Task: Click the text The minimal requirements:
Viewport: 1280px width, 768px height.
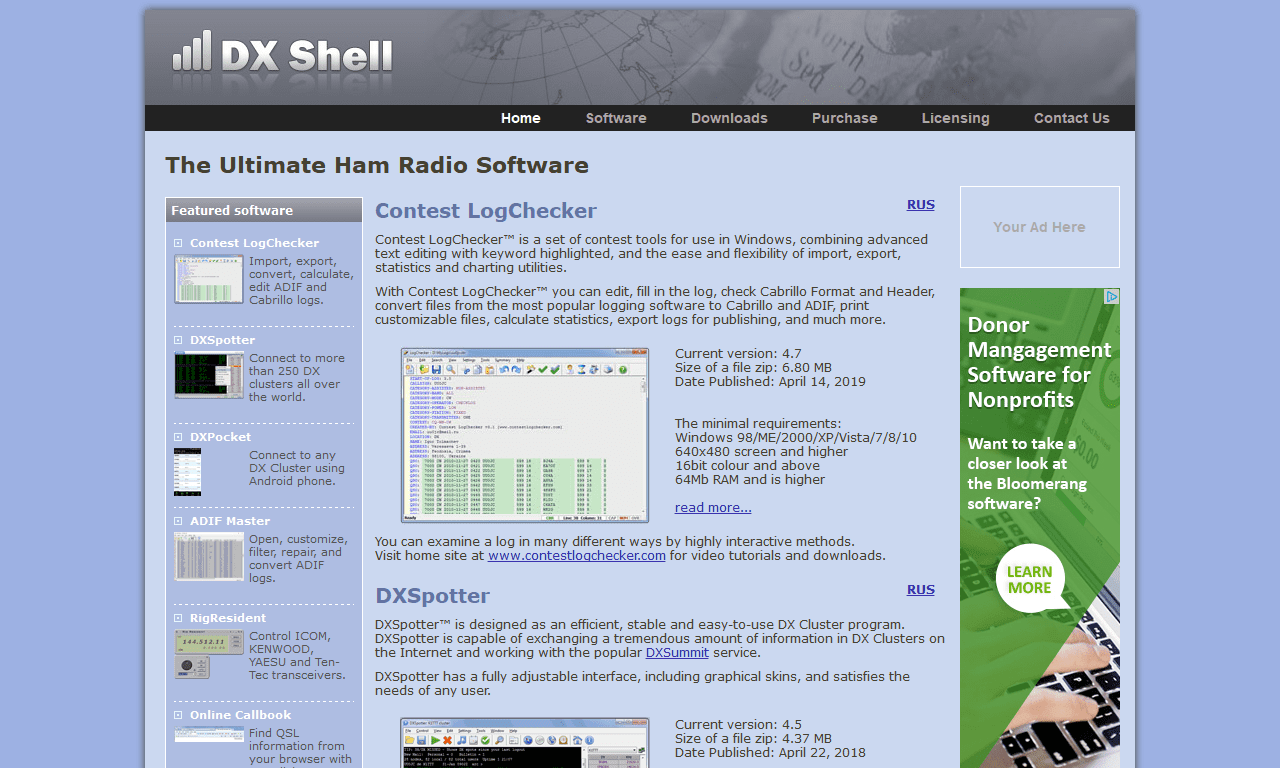Action: [758, 424]
